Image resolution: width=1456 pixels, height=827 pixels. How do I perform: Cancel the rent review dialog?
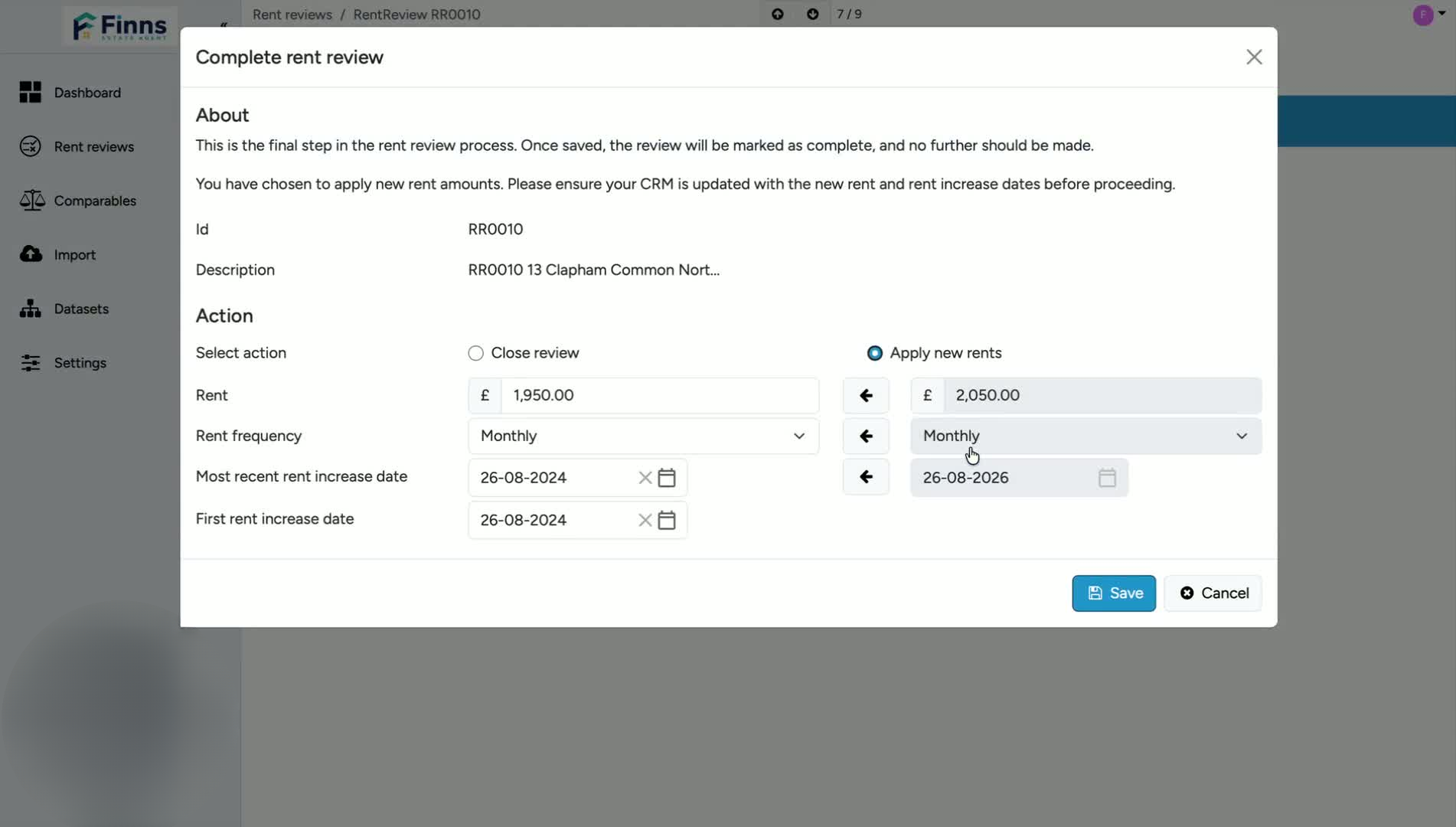coord(1213,593)
